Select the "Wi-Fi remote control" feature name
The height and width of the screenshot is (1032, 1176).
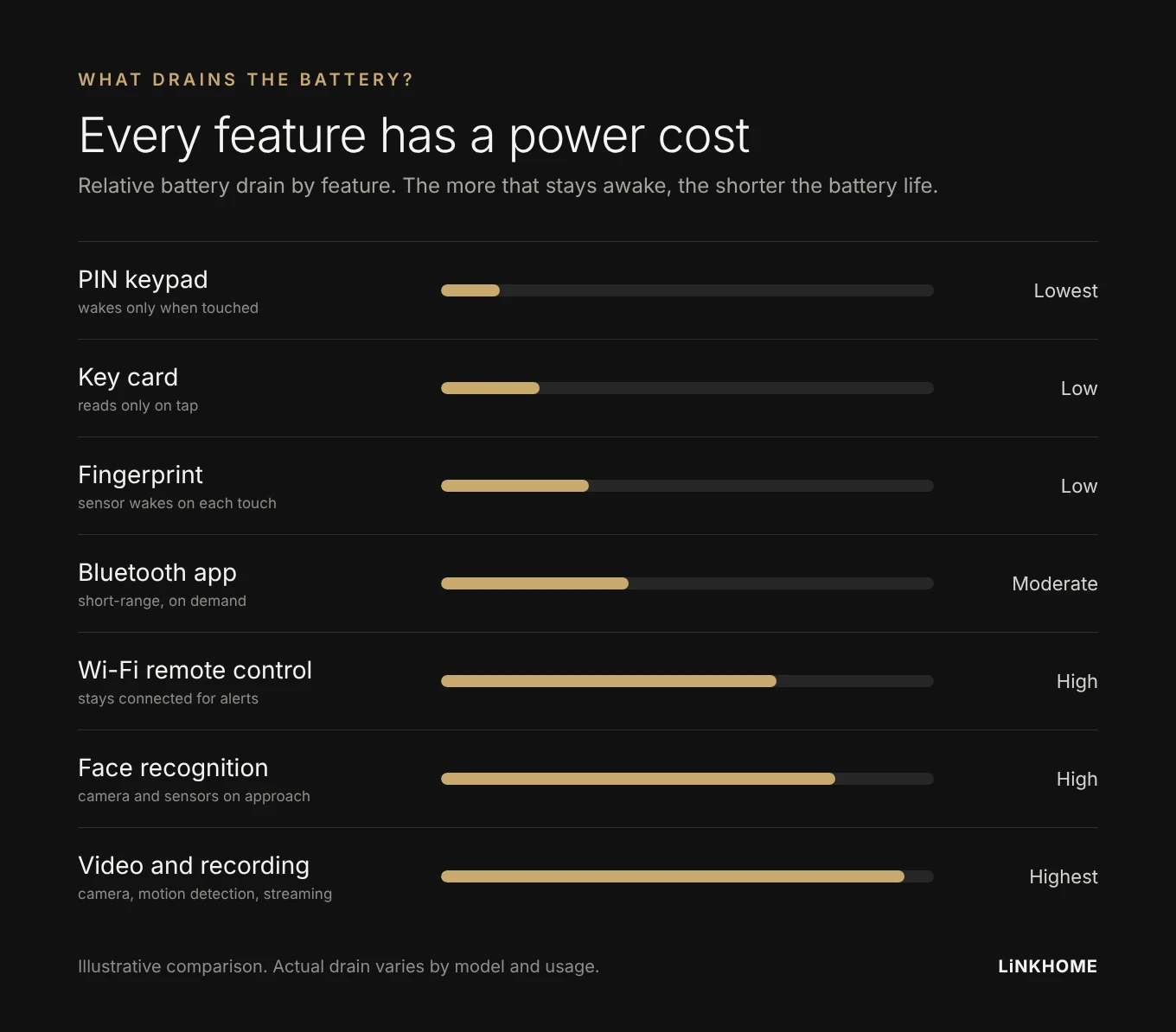point(195,670)
